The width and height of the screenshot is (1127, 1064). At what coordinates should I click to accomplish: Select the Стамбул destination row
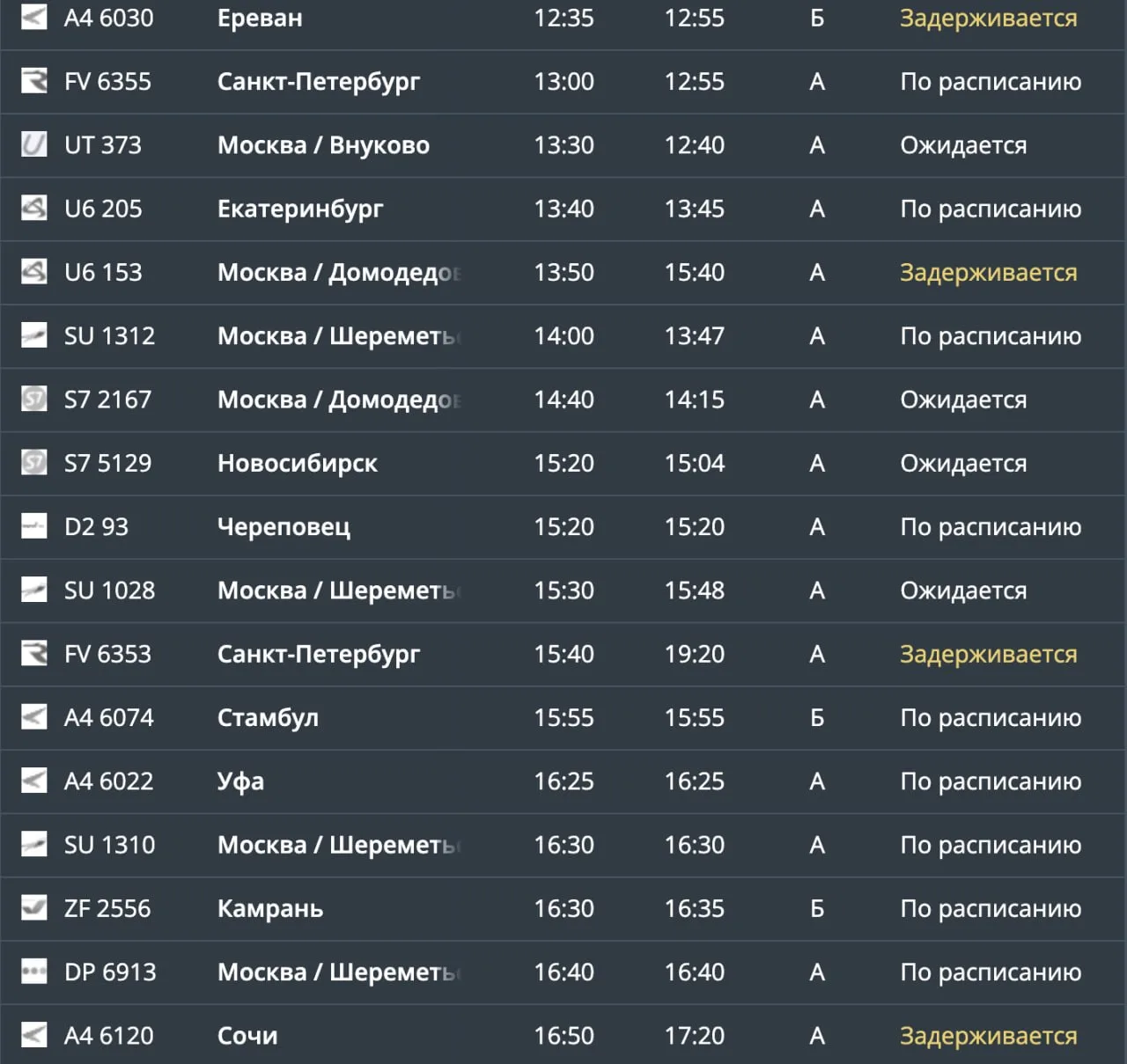[563, 717]
